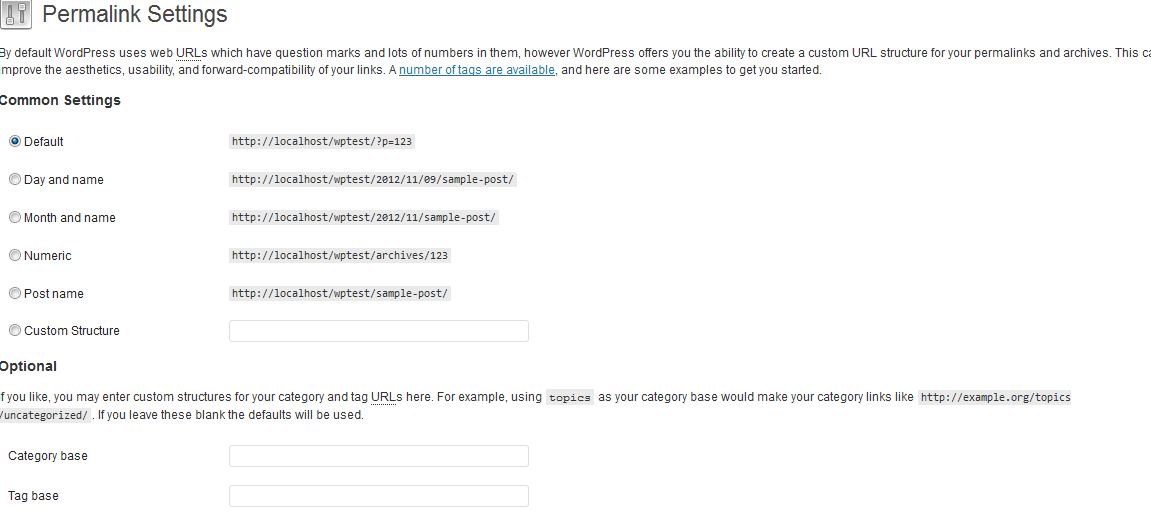Select the Day and name radio button
Viewport: 1151px width, 525px height.
tap(15, 179)
